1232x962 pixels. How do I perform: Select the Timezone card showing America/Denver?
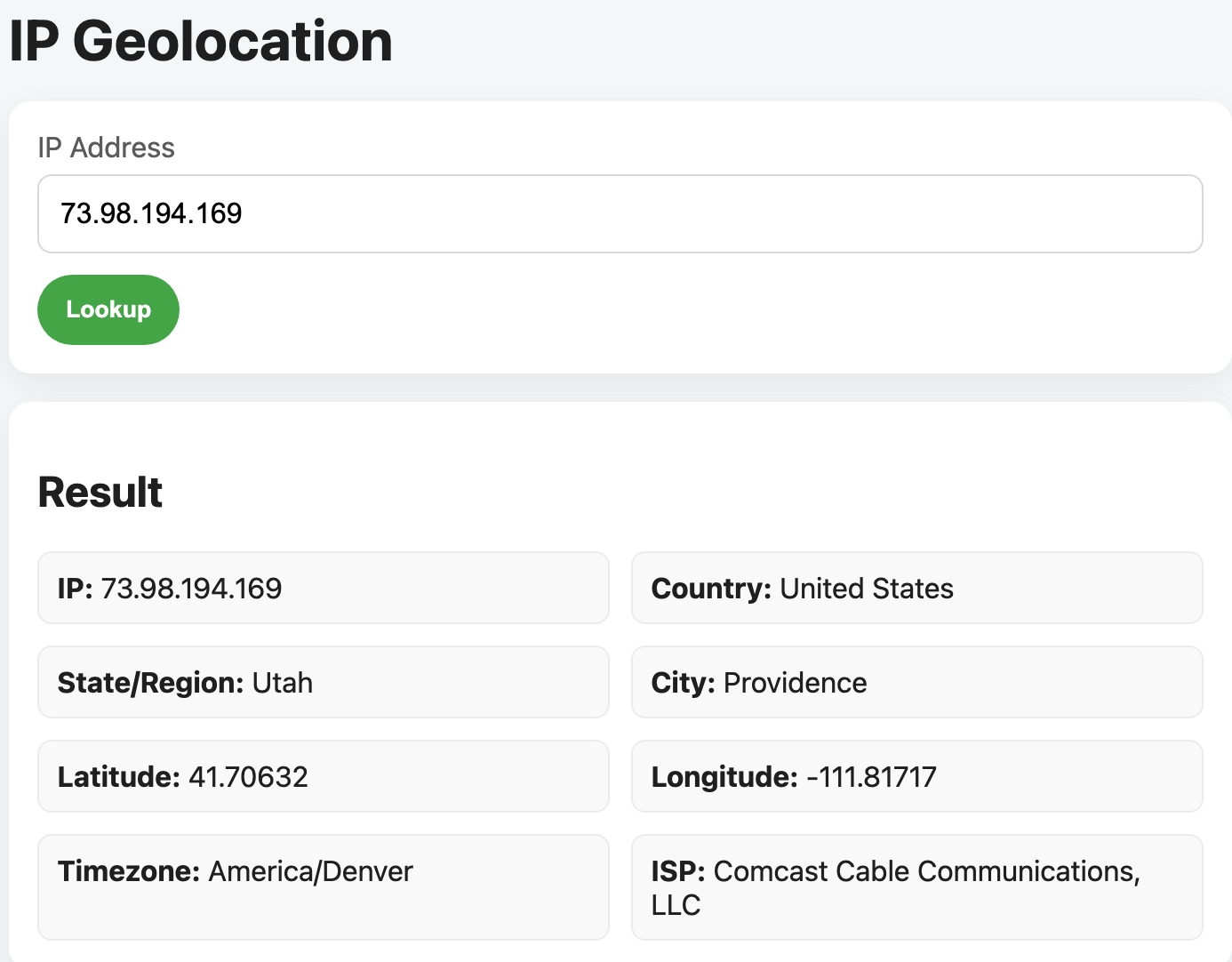(323, 886)
